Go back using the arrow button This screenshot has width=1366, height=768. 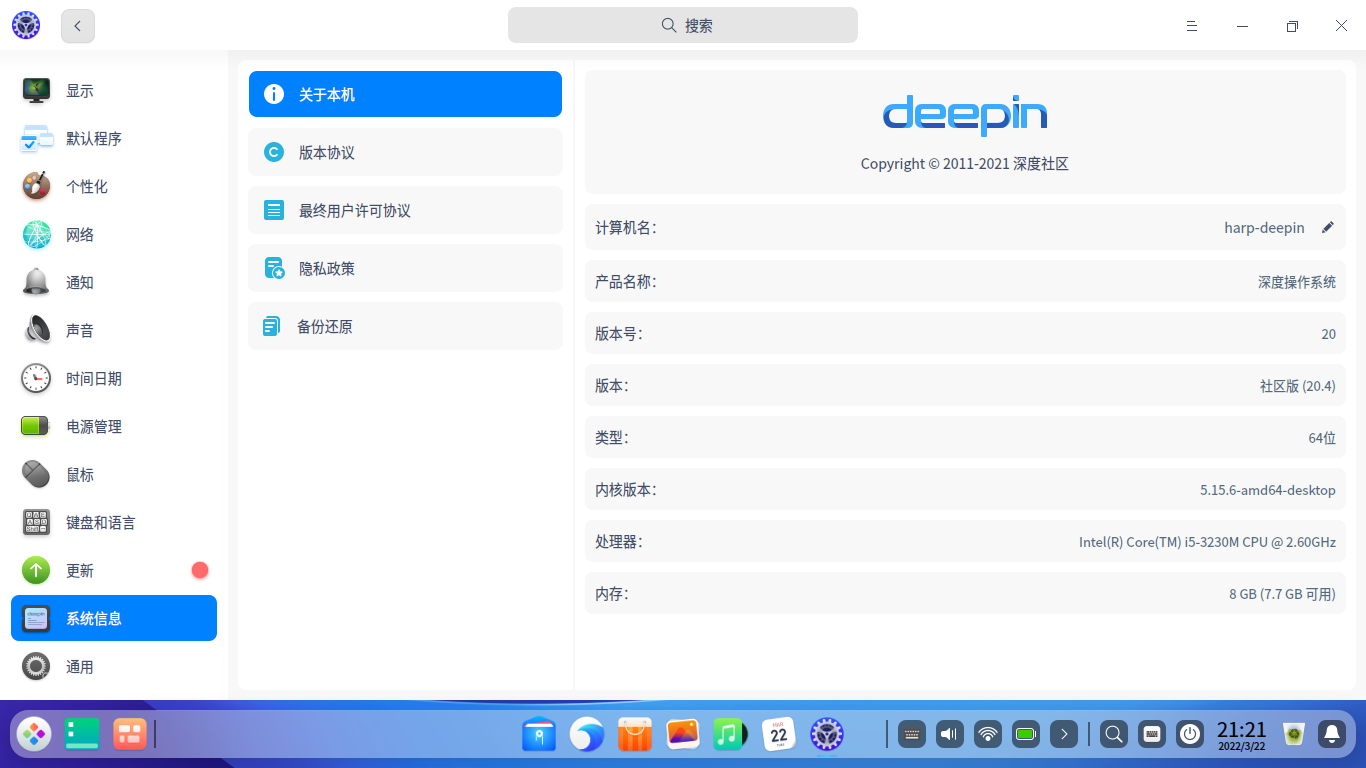click(77, 25)
